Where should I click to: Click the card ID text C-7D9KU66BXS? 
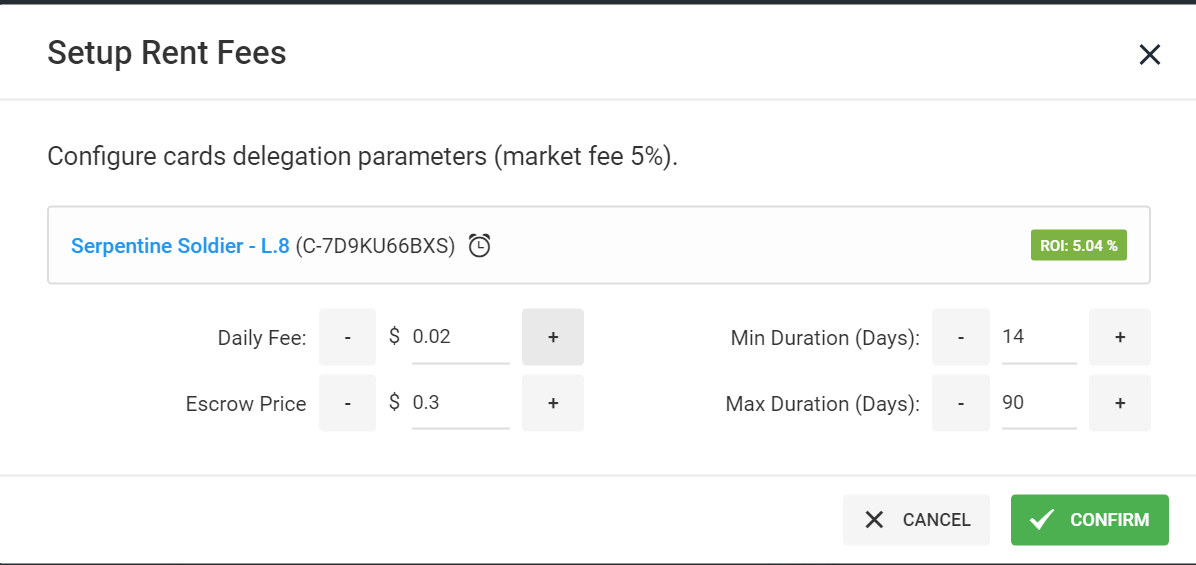(375, 246)
